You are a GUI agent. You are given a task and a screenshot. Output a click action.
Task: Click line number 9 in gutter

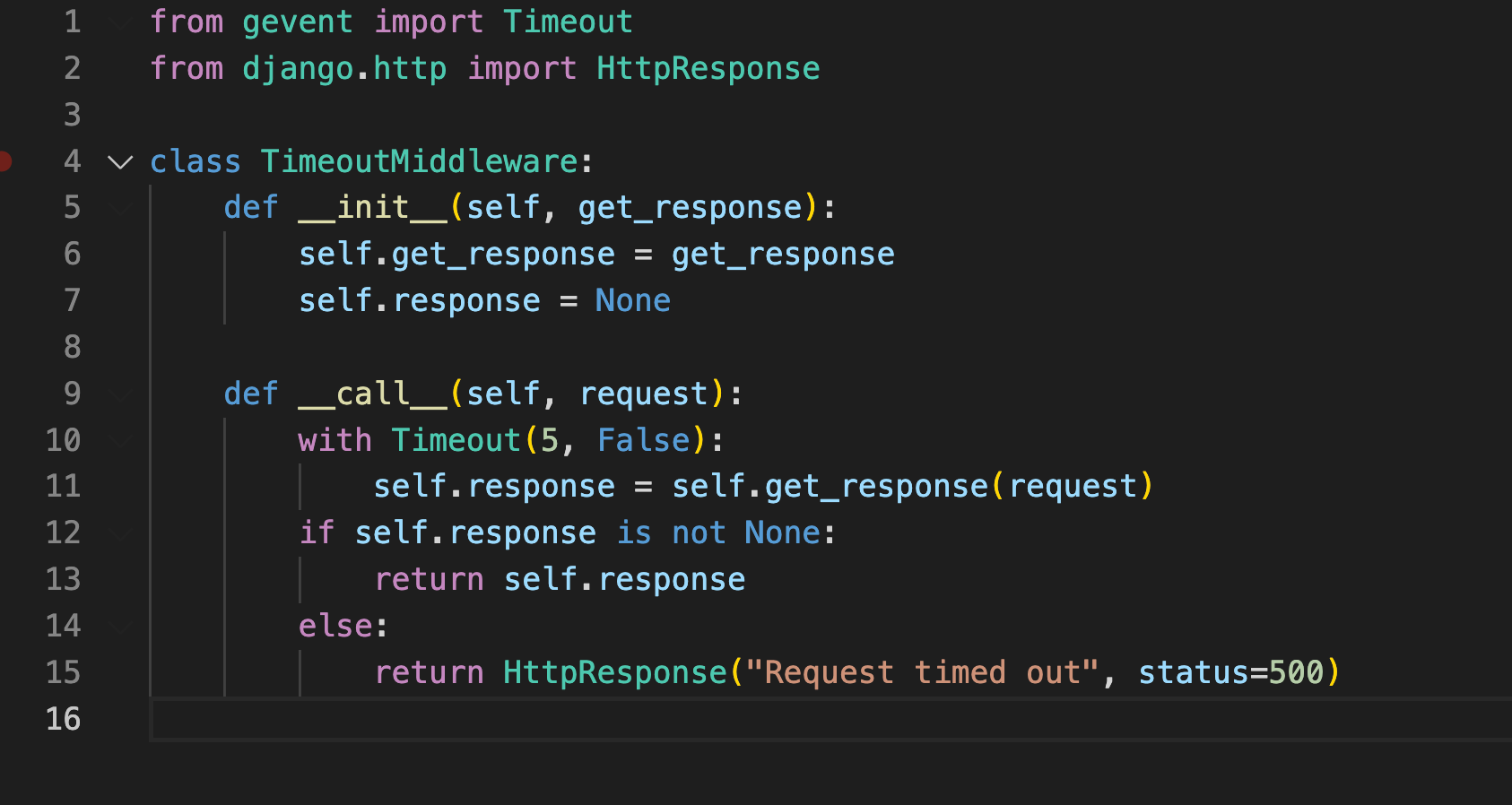click(73, 394)
